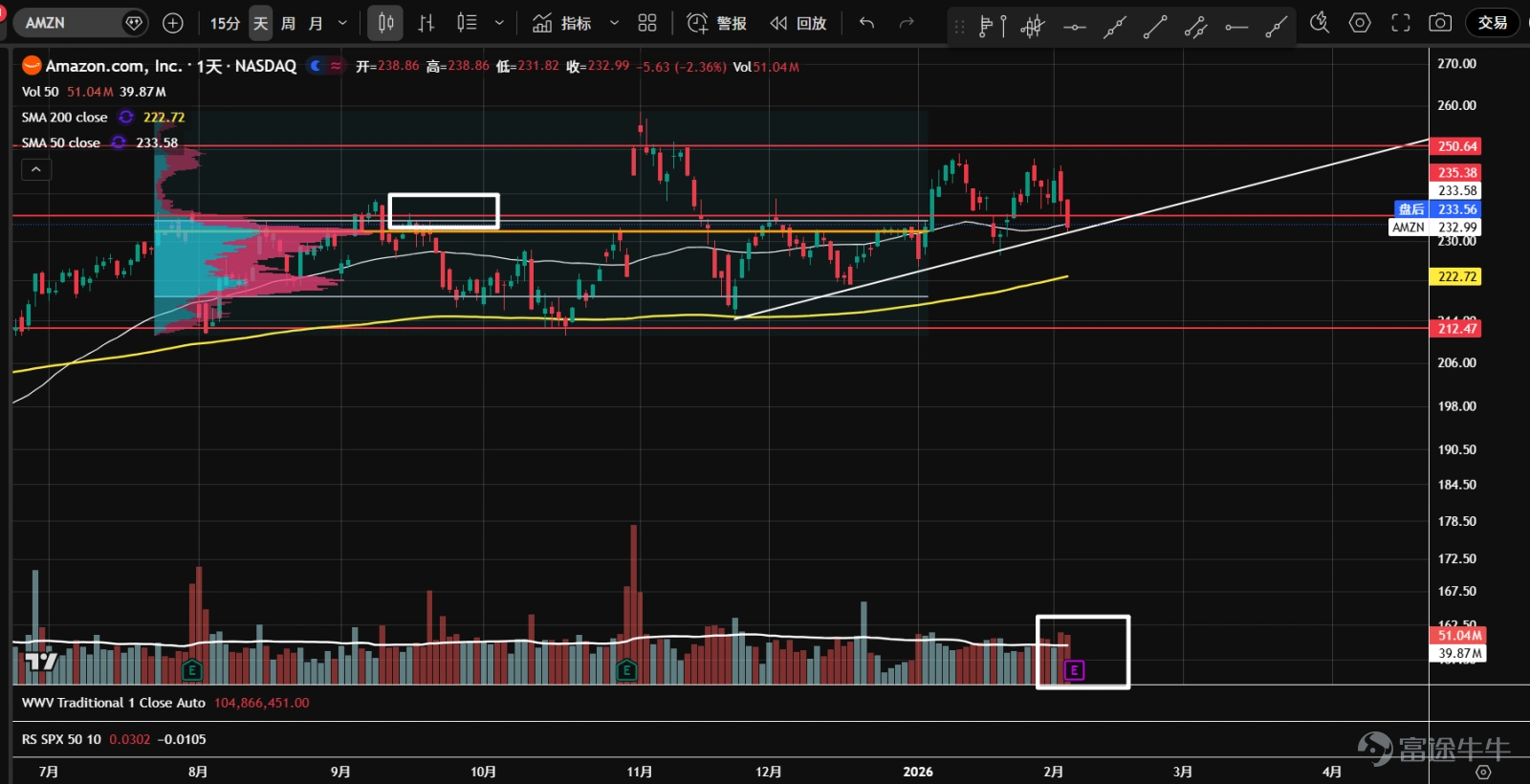Select the RS SPX 50 10 legend
Screen dimensions: 1530x784
tap(61, 739)
